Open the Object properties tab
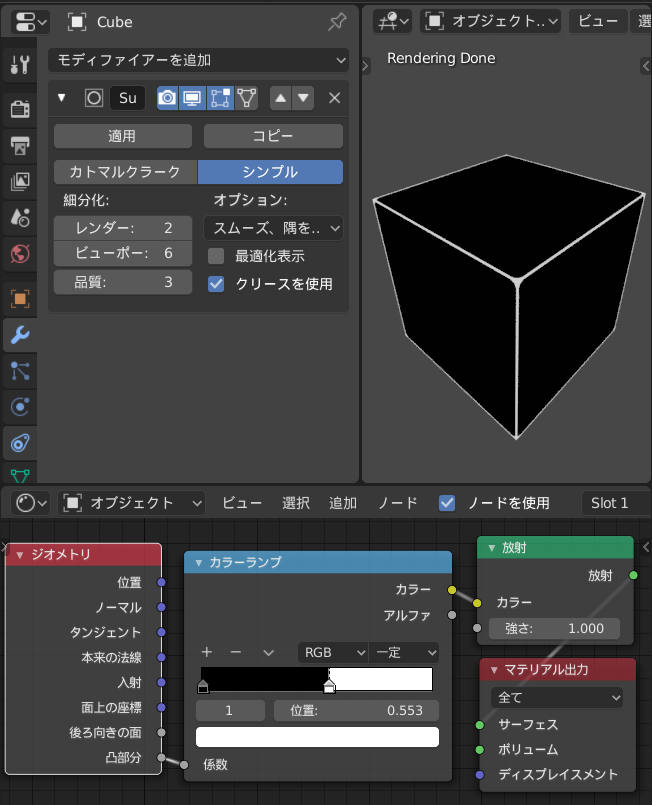The image size is (652, 805). click(x=20, y=299)
